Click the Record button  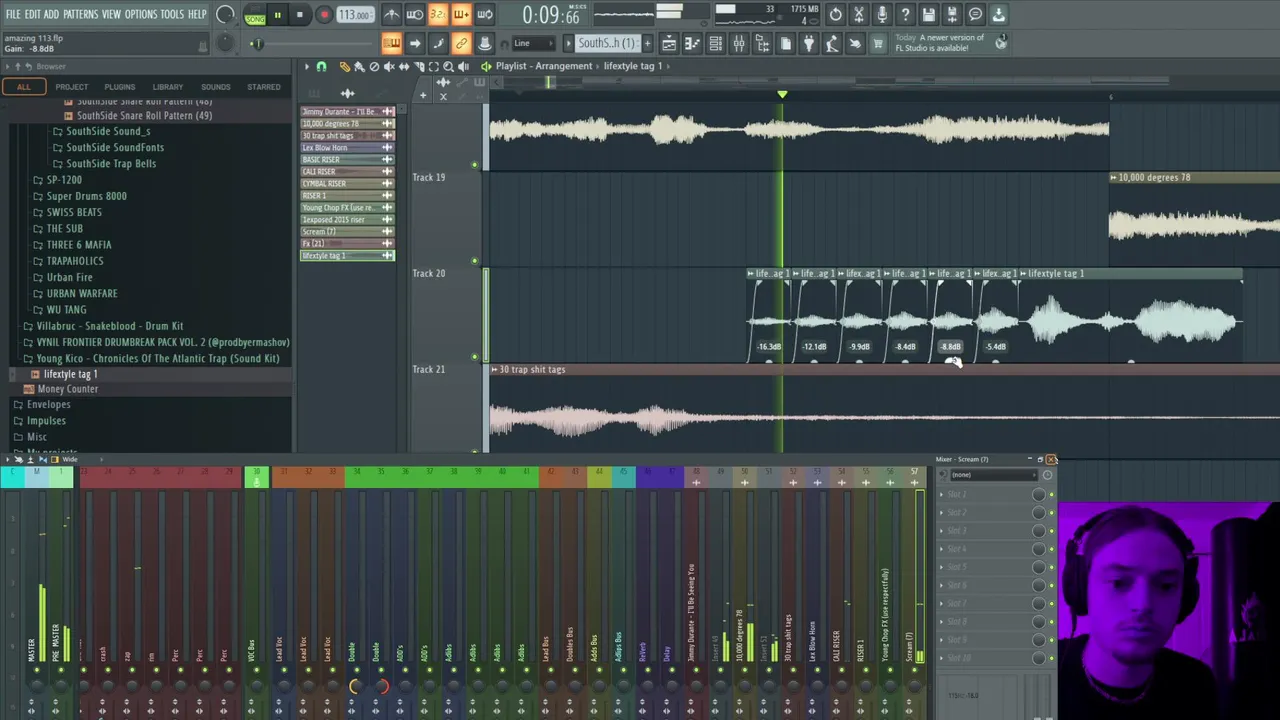324,15
